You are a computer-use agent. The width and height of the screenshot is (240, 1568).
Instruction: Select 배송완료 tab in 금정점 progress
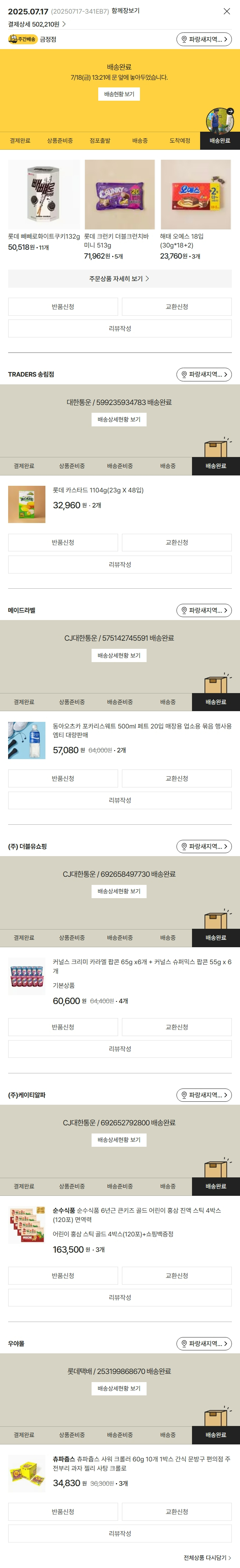click(x=220, y=141)
